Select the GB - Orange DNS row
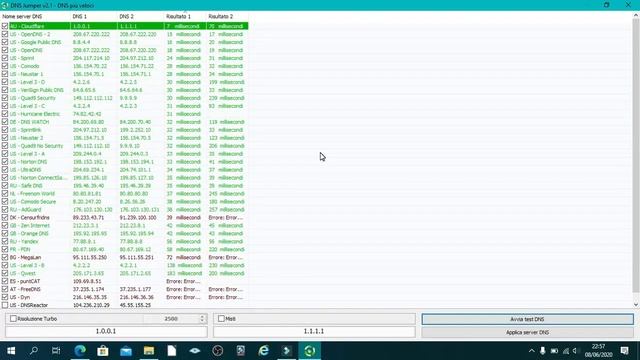Screen dimensions: 640x360 [124, 233]
